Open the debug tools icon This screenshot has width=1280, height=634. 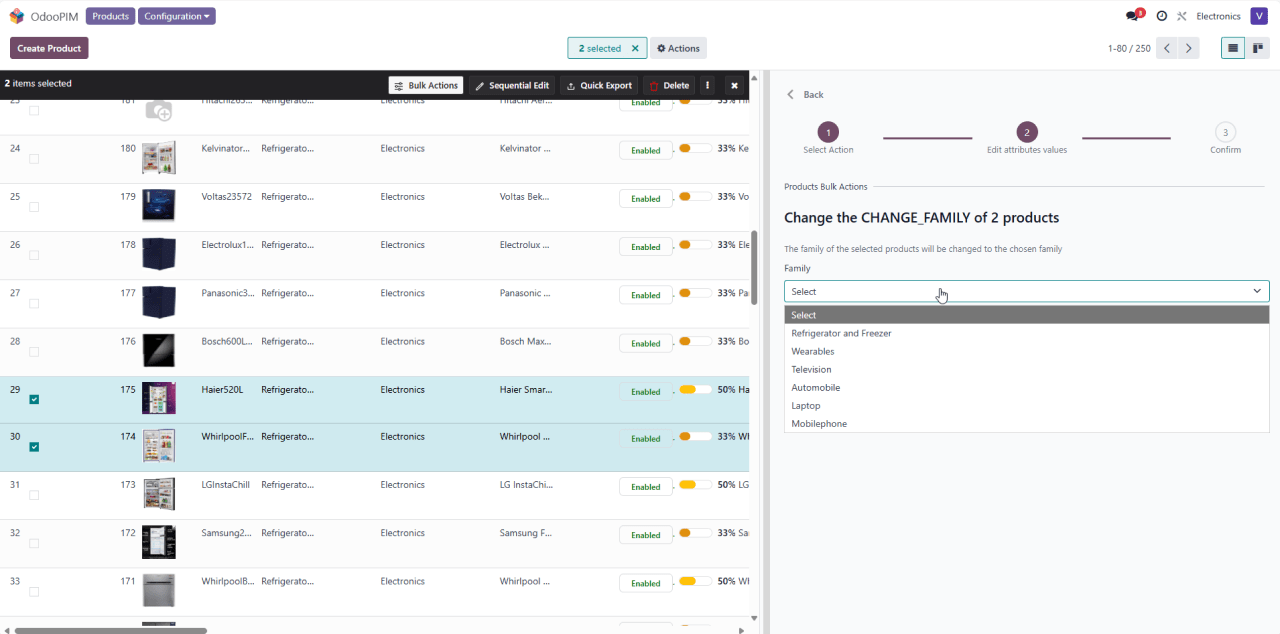tap(1181, 16)
